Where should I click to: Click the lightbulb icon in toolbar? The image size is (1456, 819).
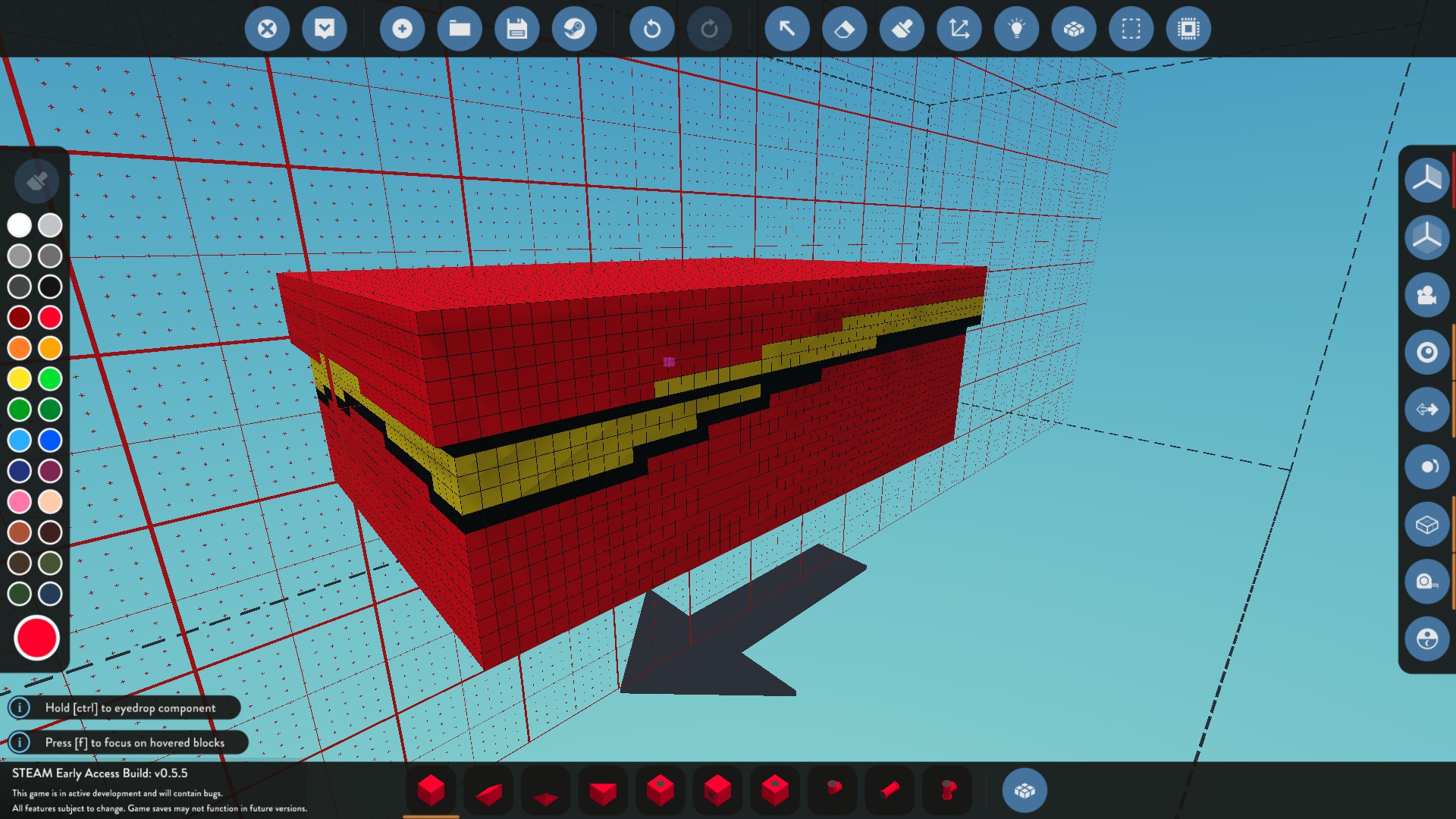pos(1016,29)
